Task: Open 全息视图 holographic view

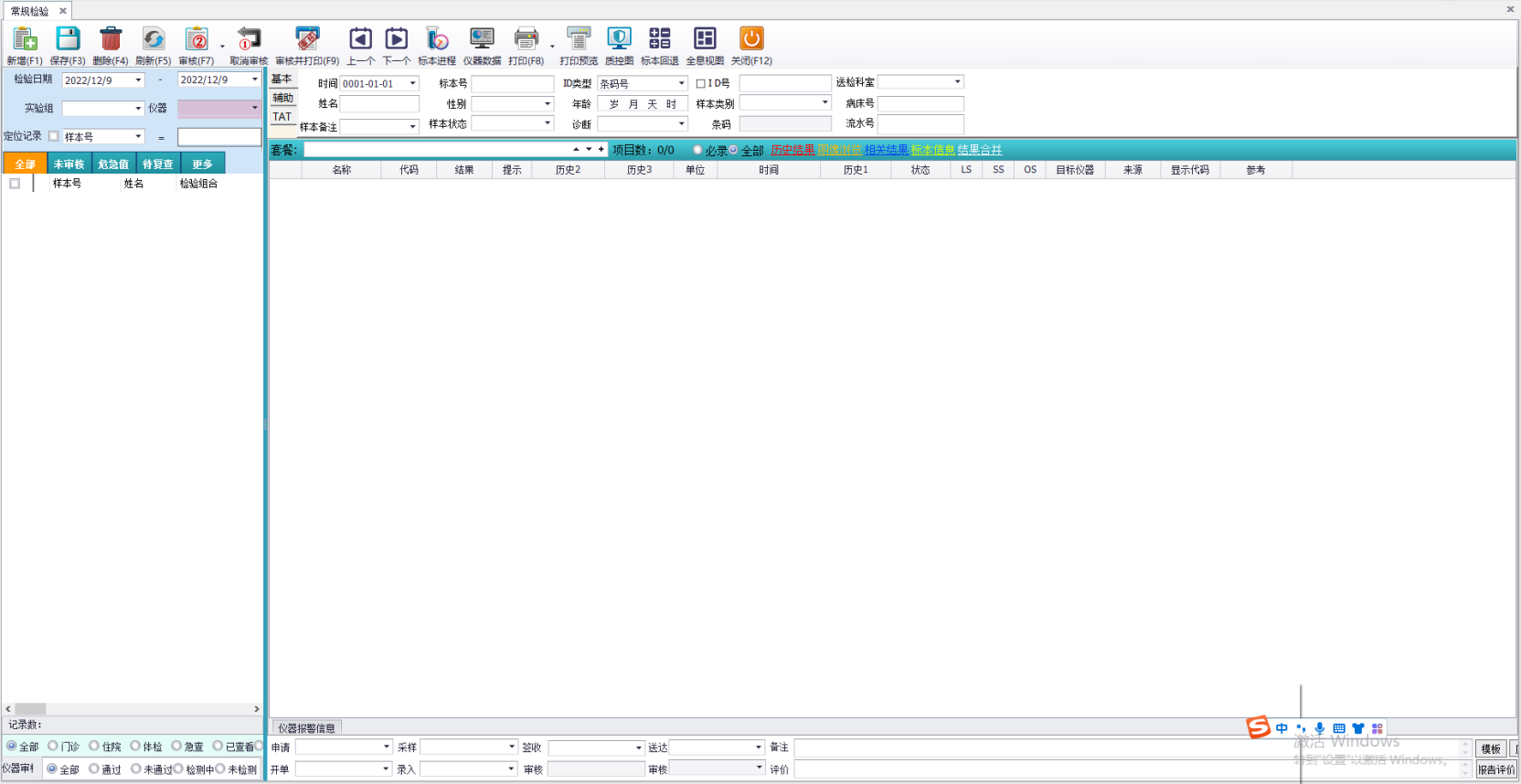Action: point(705,38)
